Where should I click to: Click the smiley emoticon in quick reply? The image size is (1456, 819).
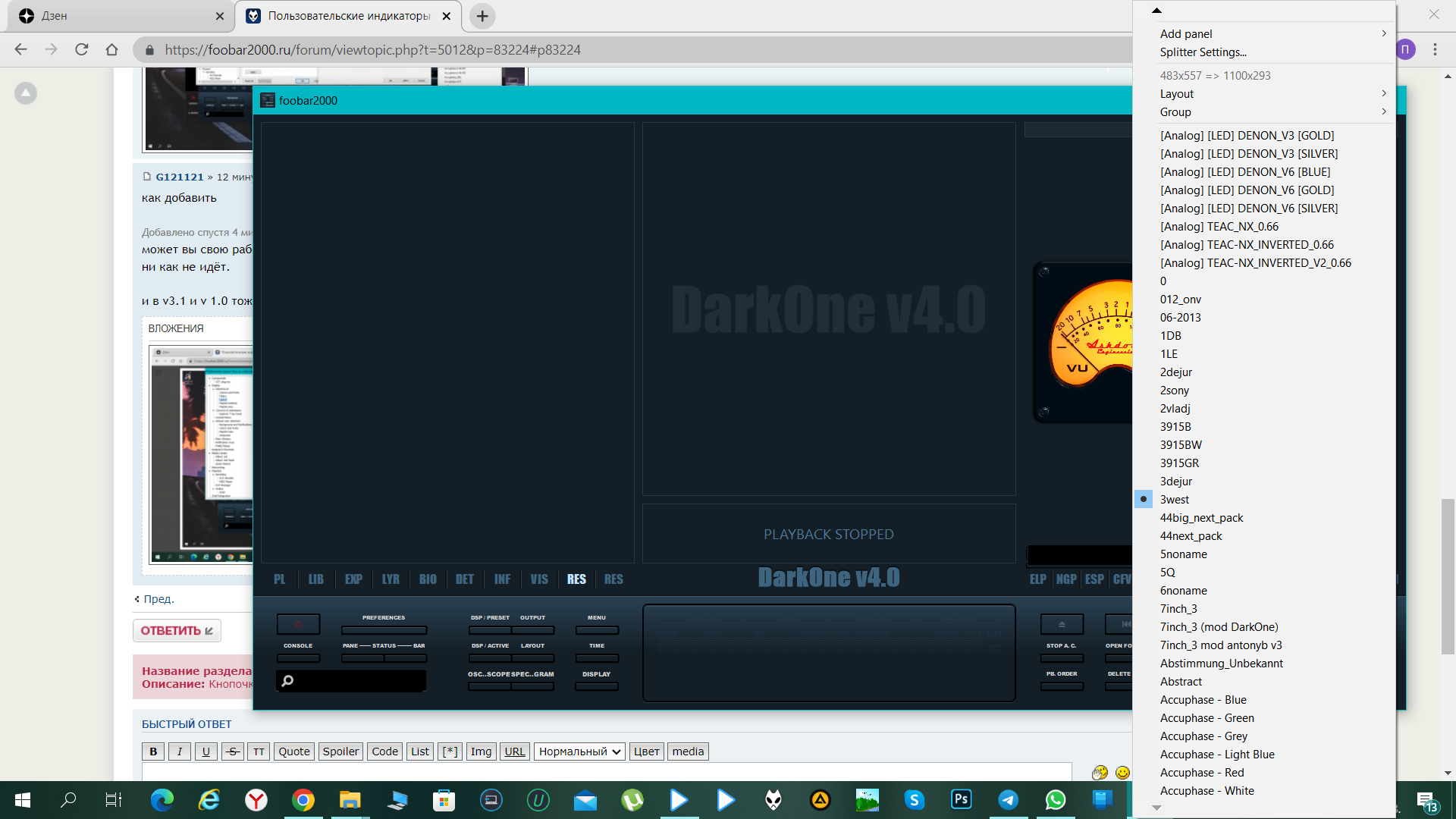(1122, 772)
